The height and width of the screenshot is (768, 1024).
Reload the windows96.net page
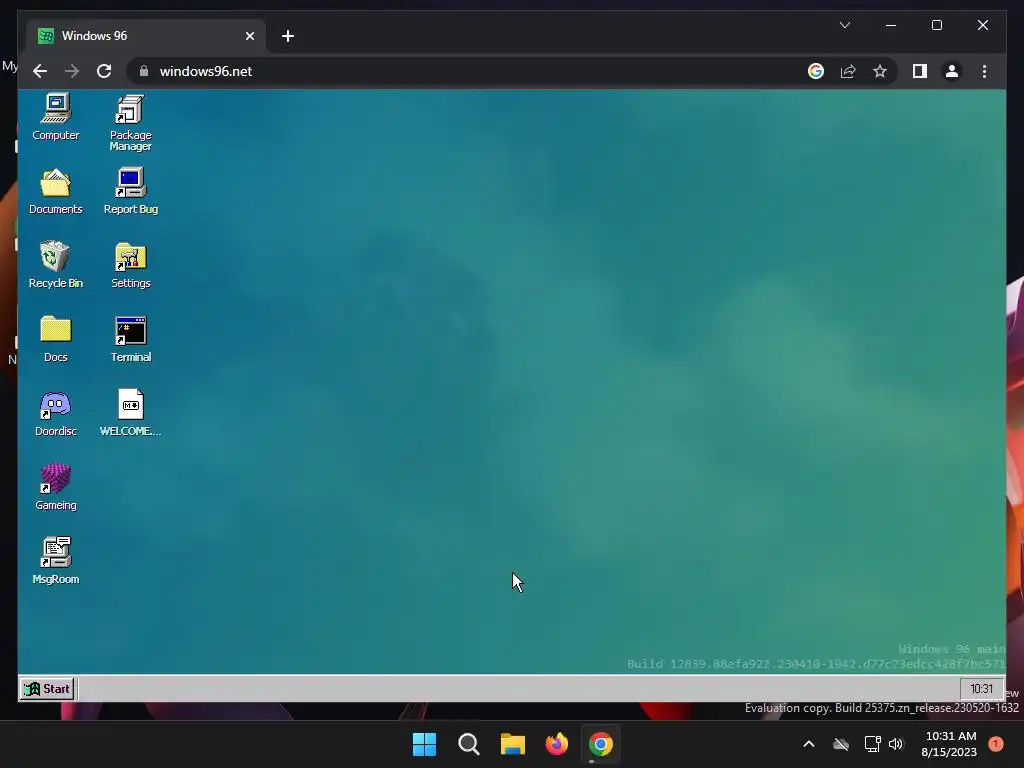coord(104,71)
